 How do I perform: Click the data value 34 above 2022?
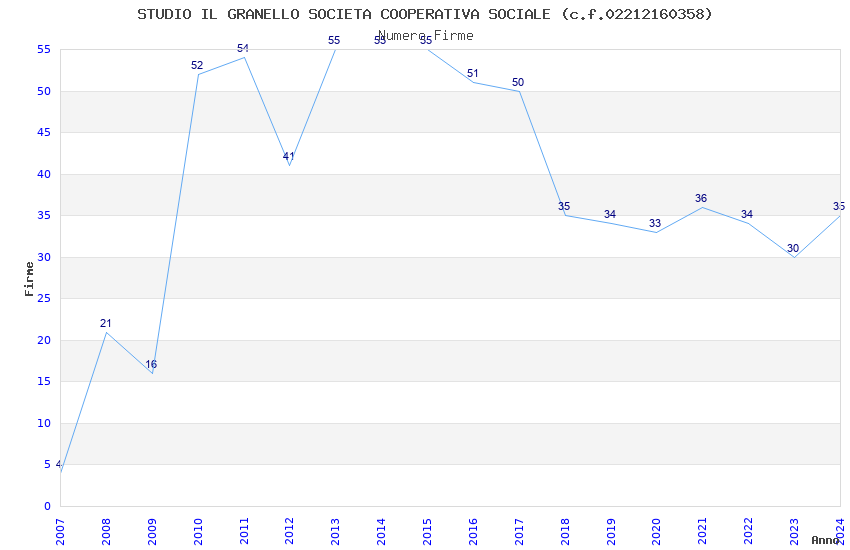pyautogui.click(x=747, y=215)
